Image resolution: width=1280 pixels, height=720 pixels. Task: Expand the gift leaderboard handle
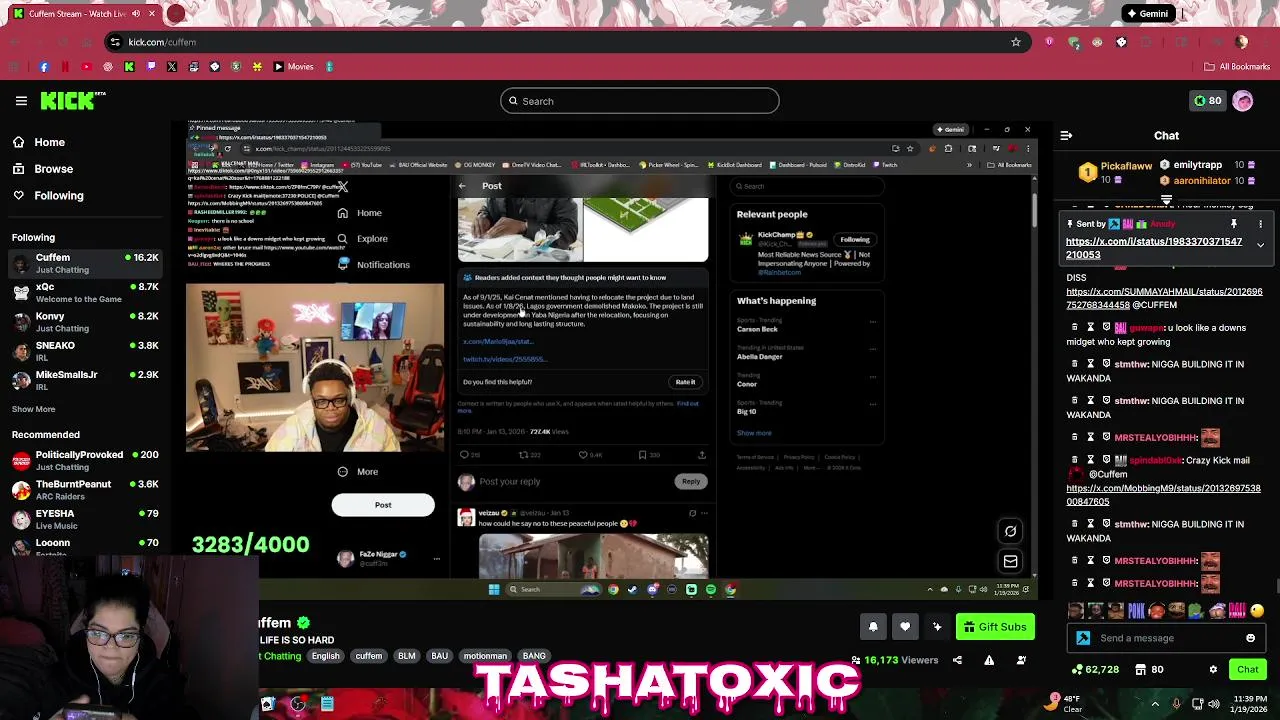point(1166,200)
